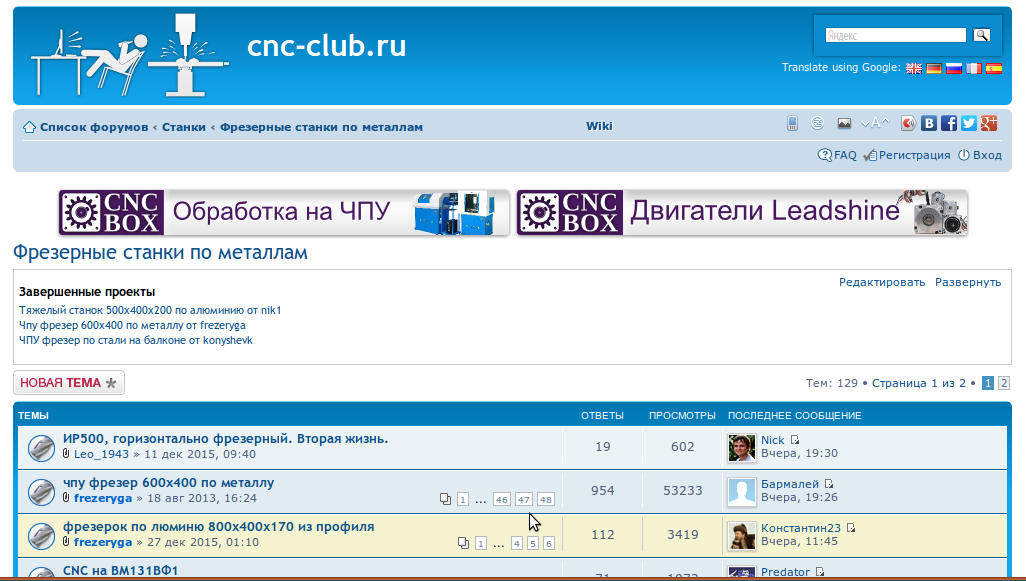Click the Регистрация checkmark icon
Screen dimensions: 1026x581
point(870,156)
